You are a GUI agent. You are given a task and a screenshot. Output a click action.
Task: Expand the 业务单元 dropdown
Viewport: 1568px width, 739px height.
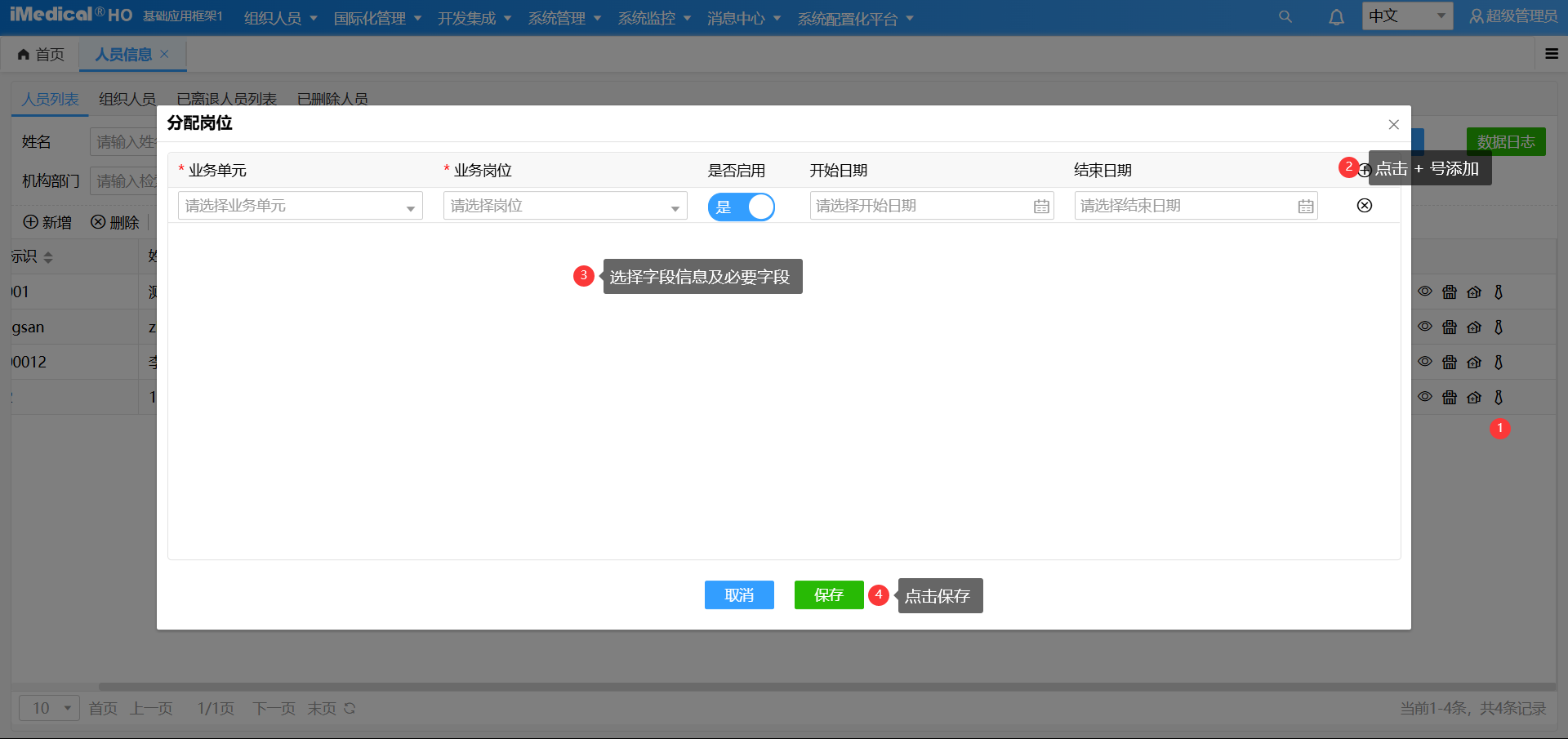(x=300, y=206)
